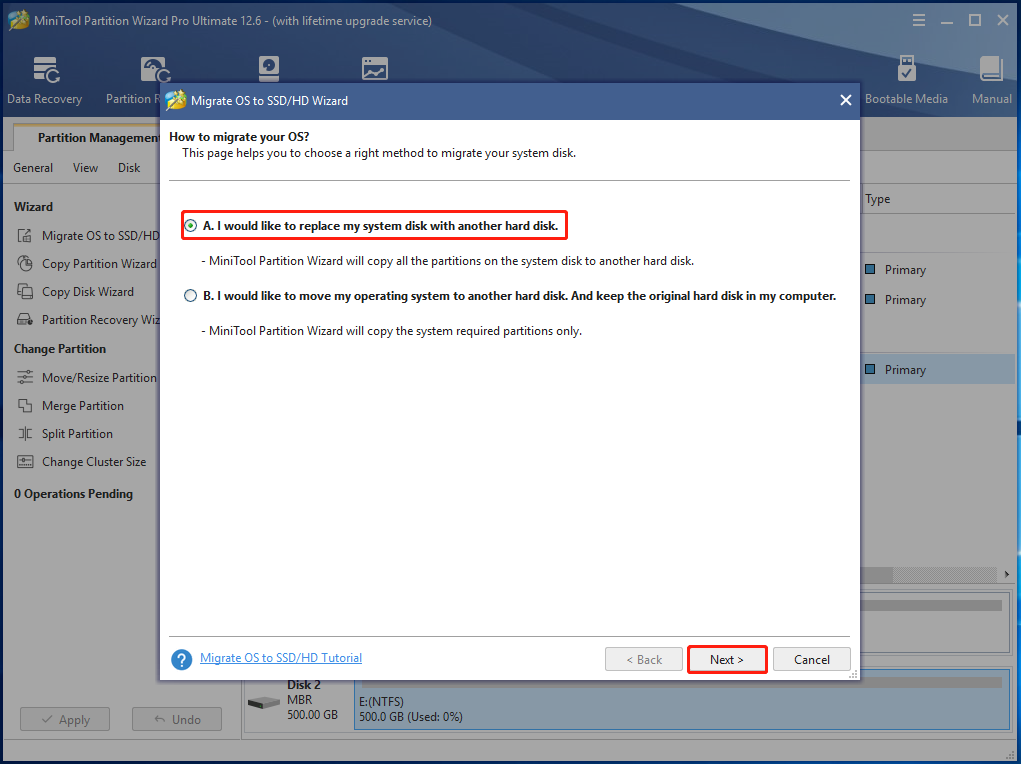This screenshot has height=764, width=1021.
Task: Select option B move operating system only
Action: click(190, 296)
